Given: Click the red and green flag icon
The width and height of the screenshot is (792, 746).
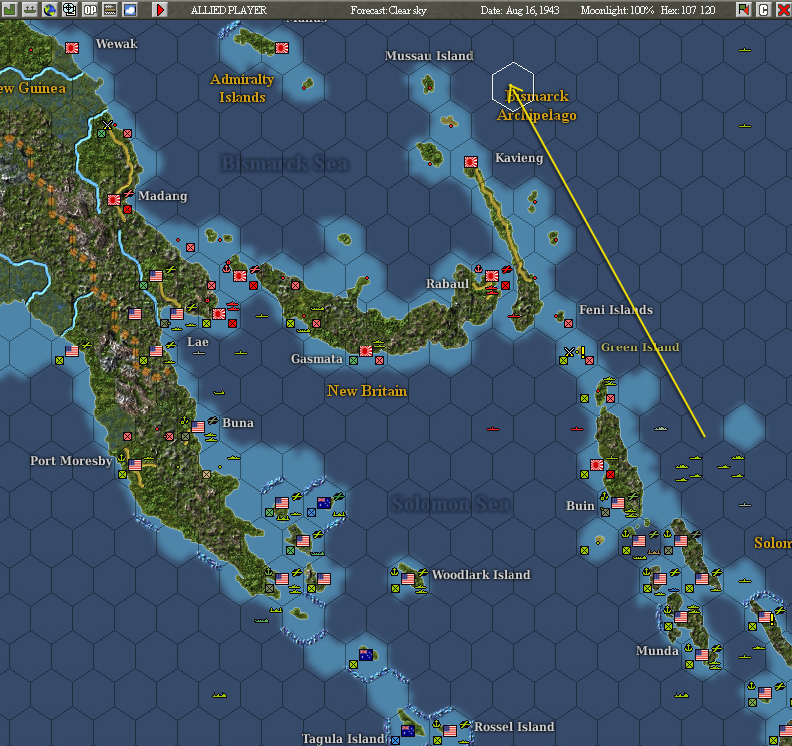Looking at the screenshot, I should tap(744, 10).
